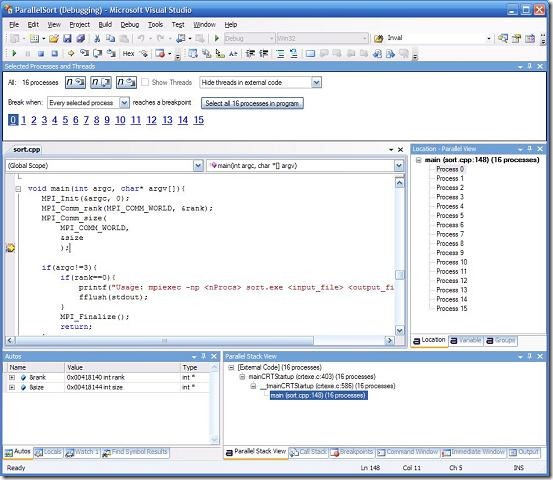Click first process stepping mode icon button
The width and height of the screenshot is (553, 480).
click(75, 82)
